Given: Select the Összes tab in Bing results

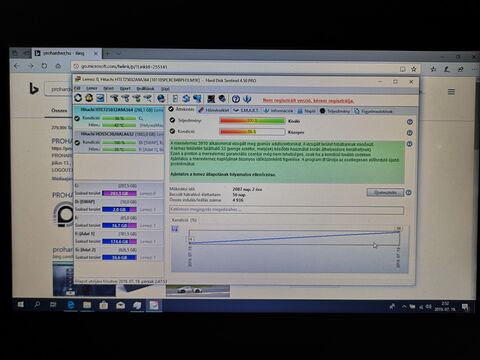Looking at the screenshot, I should coord(59,110).
